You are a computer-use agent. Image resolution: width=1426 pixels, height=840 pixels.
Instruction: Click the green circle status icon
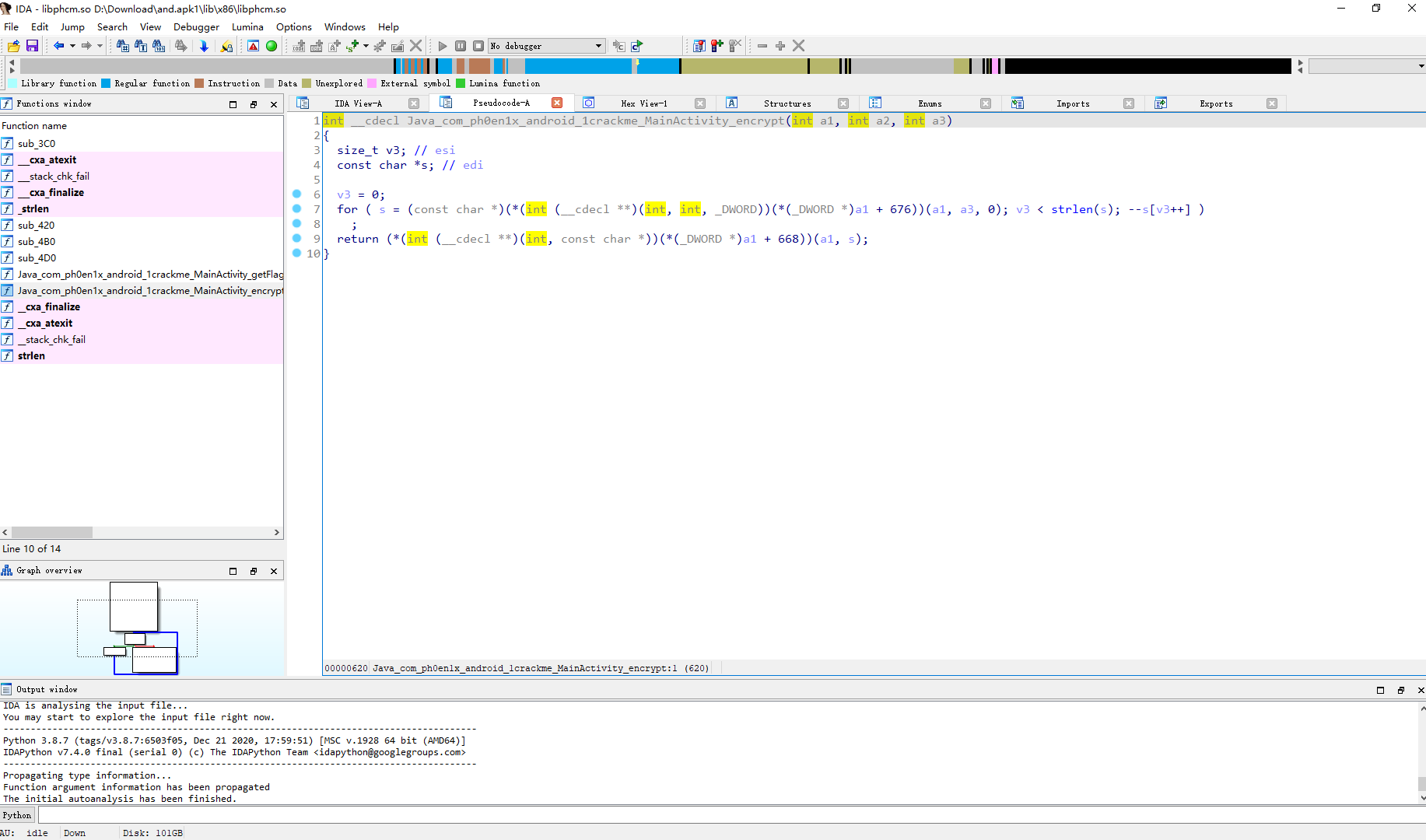click(x=272, y=46)
